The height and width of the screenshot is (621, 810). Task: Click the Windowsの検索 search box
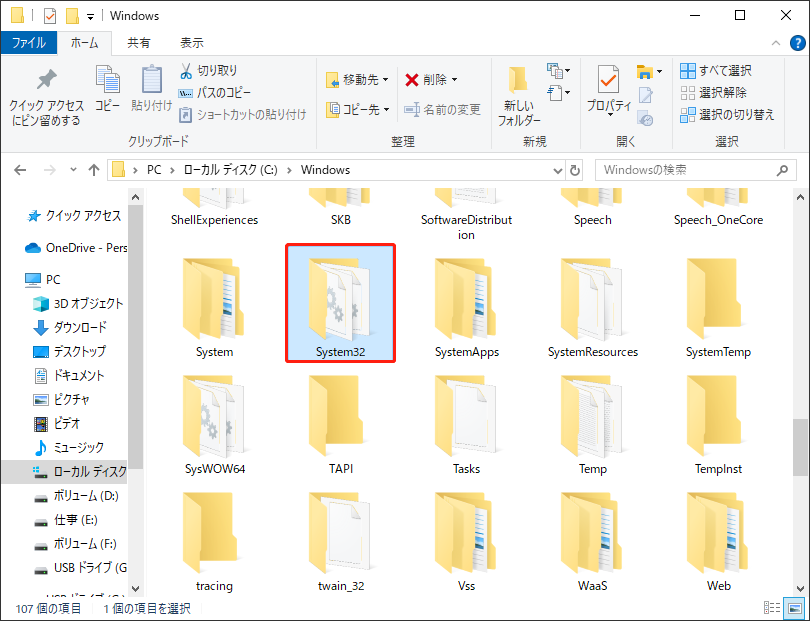point(695,170)
